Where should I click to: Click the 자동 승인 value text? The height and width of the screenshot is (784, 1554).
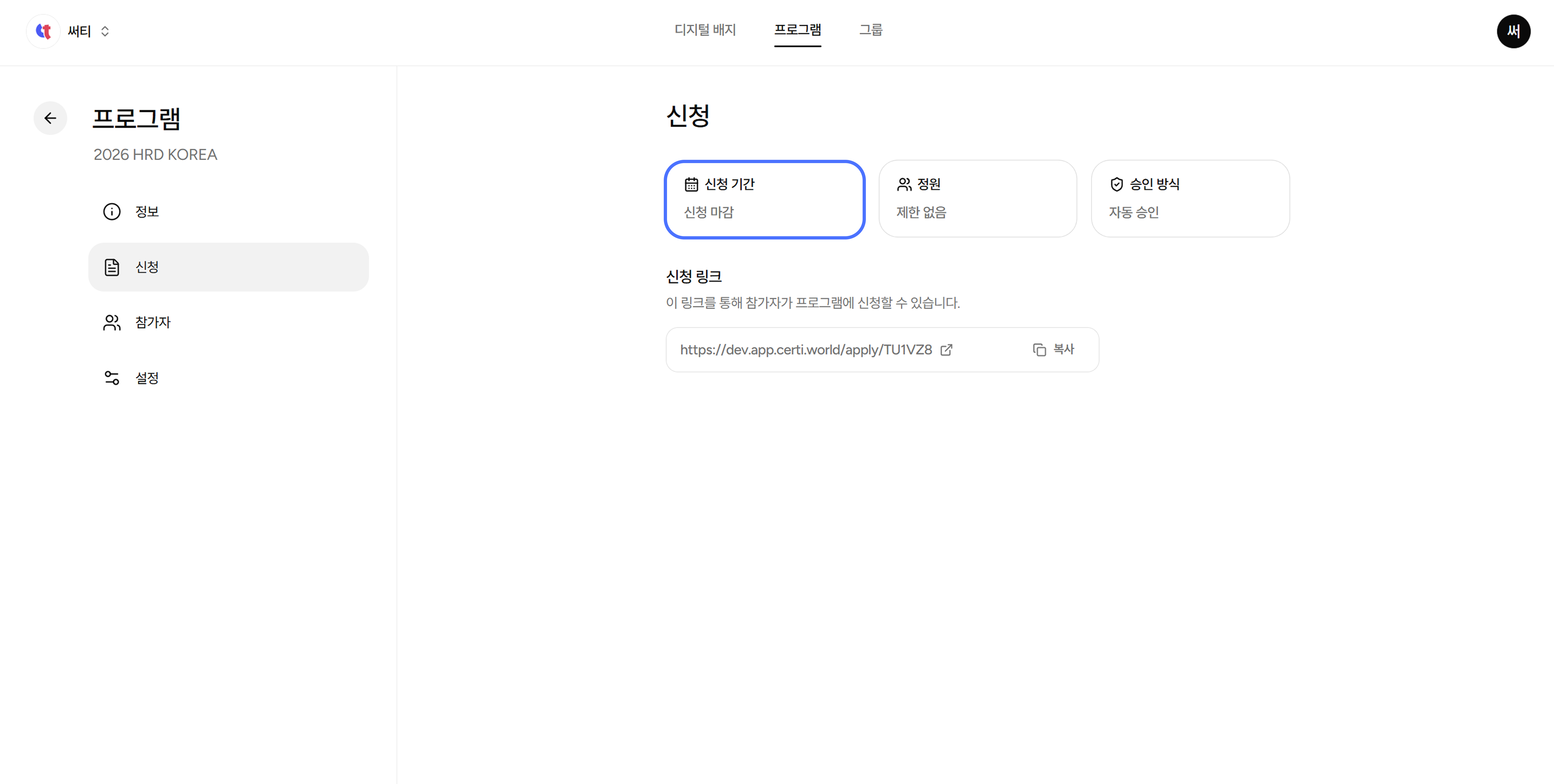(x=1134, y=212)
